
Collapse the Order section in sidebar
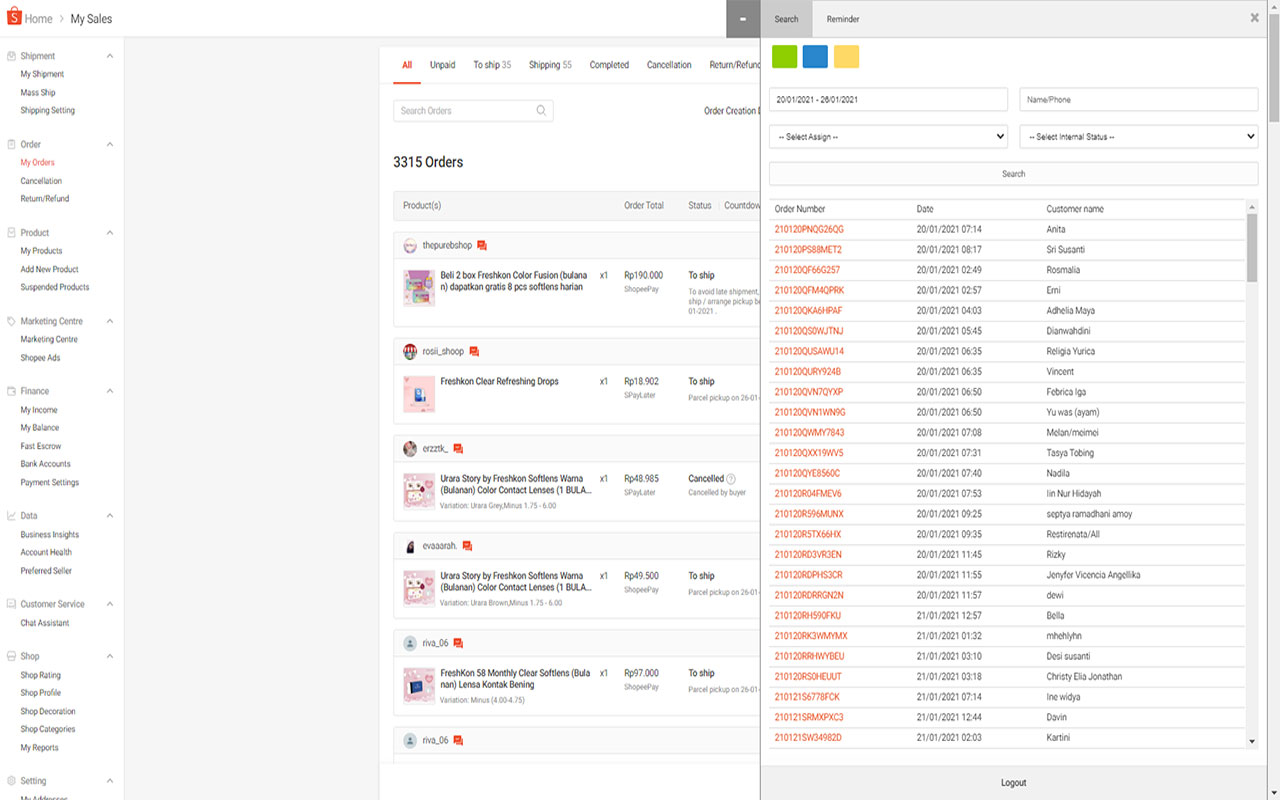coord(109,143)
